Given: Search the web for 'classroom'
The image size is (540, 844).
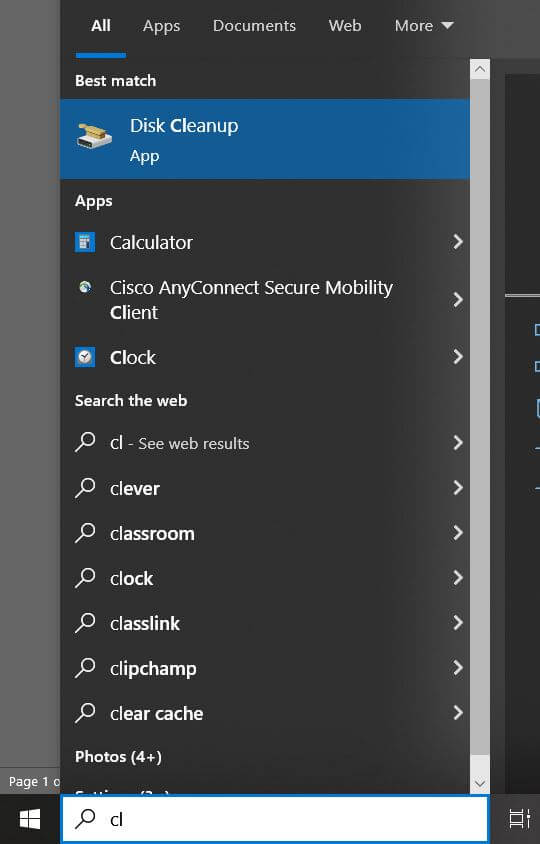Looking at the screenshot, I should [264, 533].
